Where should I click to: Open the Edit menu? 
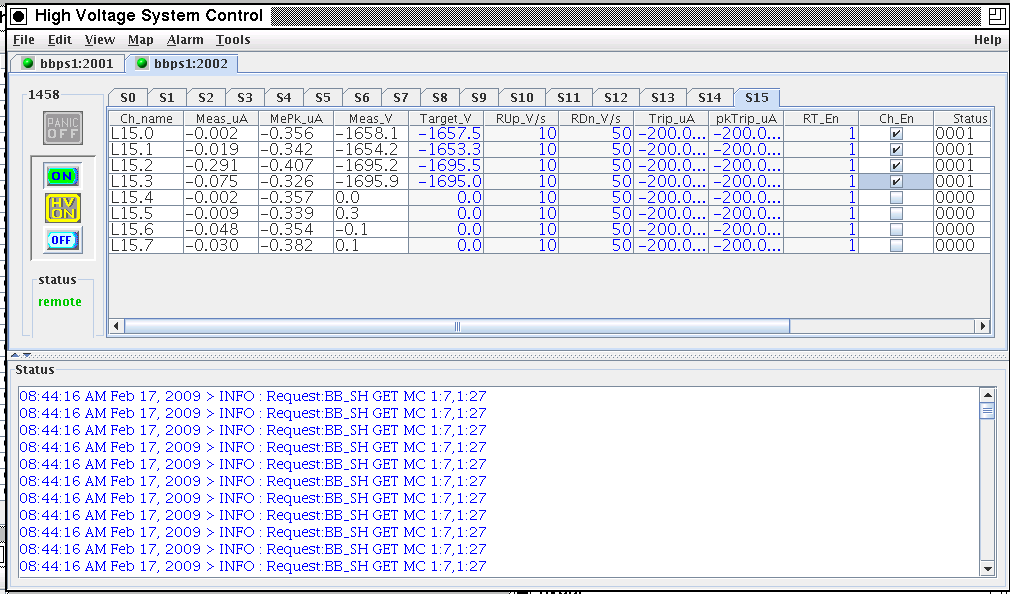point(60,40)
